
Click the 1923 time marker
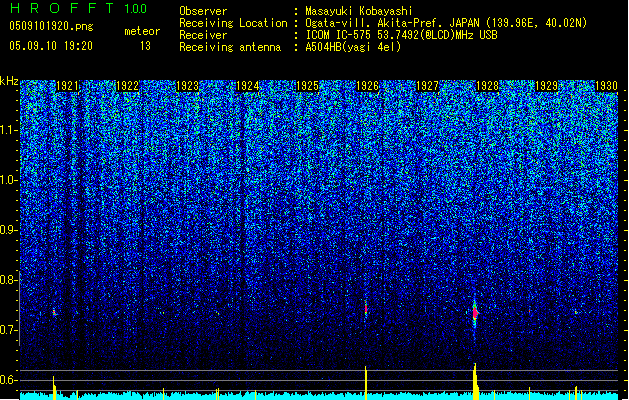(x=187, y=86)
